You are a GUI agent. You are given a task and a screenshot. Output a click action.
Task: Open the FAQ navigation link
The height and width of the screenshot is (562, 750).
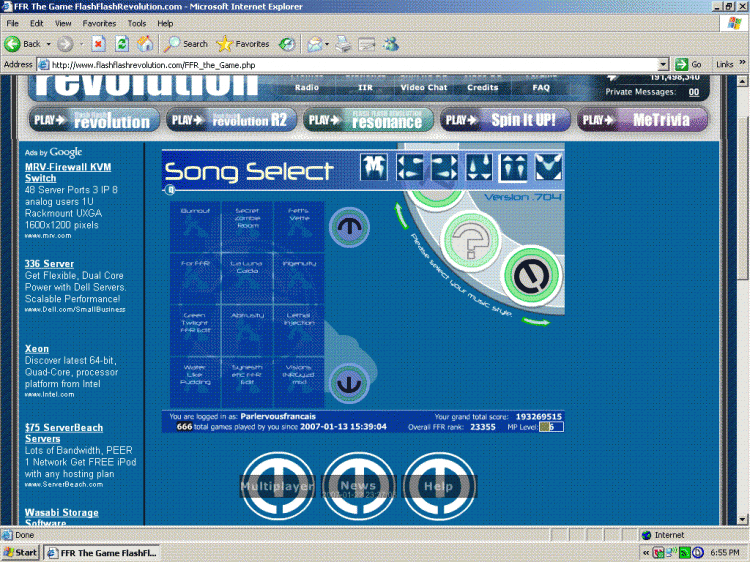pyautogui.click(x=541, y=88)
